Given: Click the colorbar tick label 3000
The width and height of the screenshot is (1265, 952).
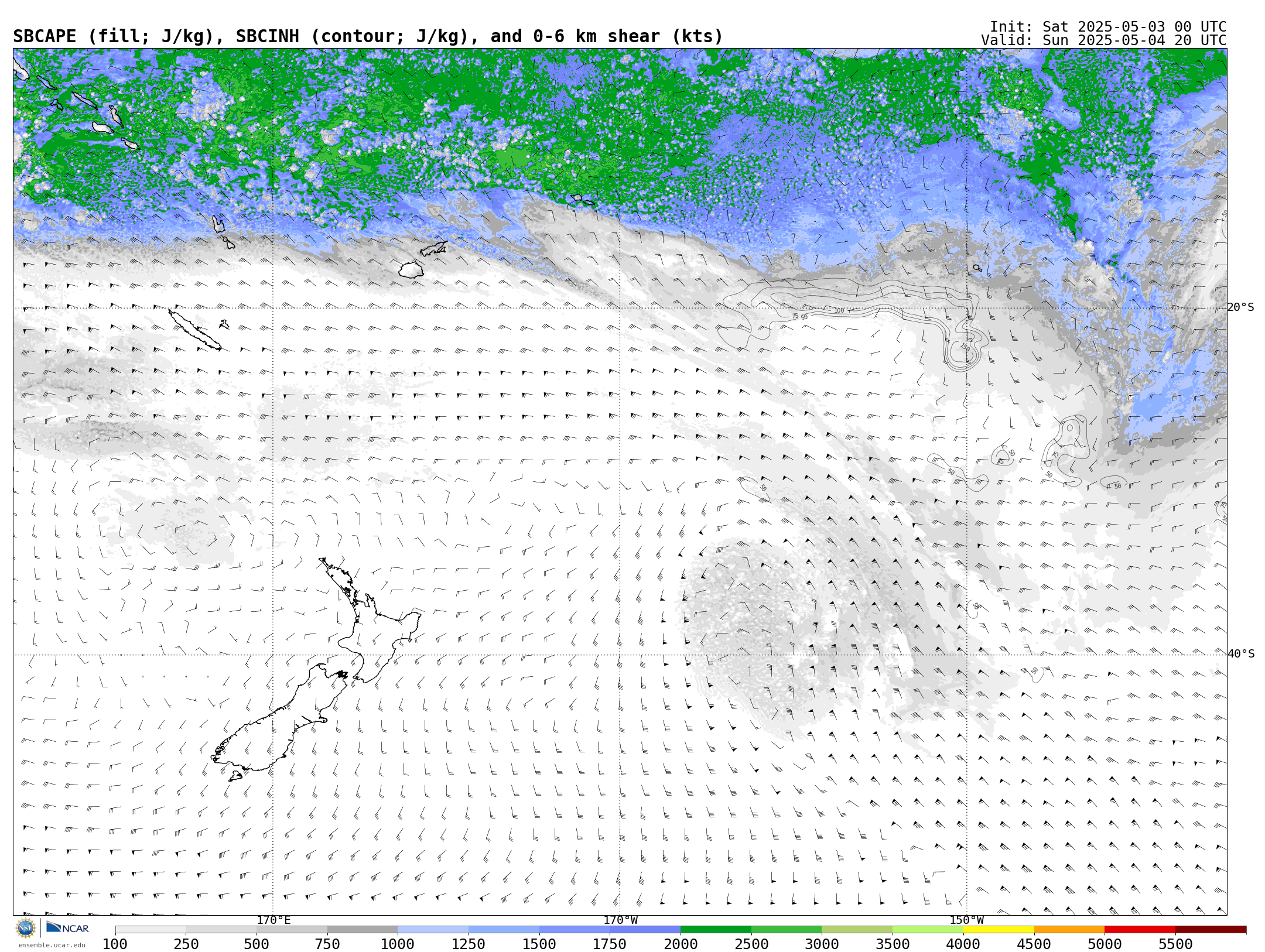Looking at the screenshot, I should pos(822,944).
